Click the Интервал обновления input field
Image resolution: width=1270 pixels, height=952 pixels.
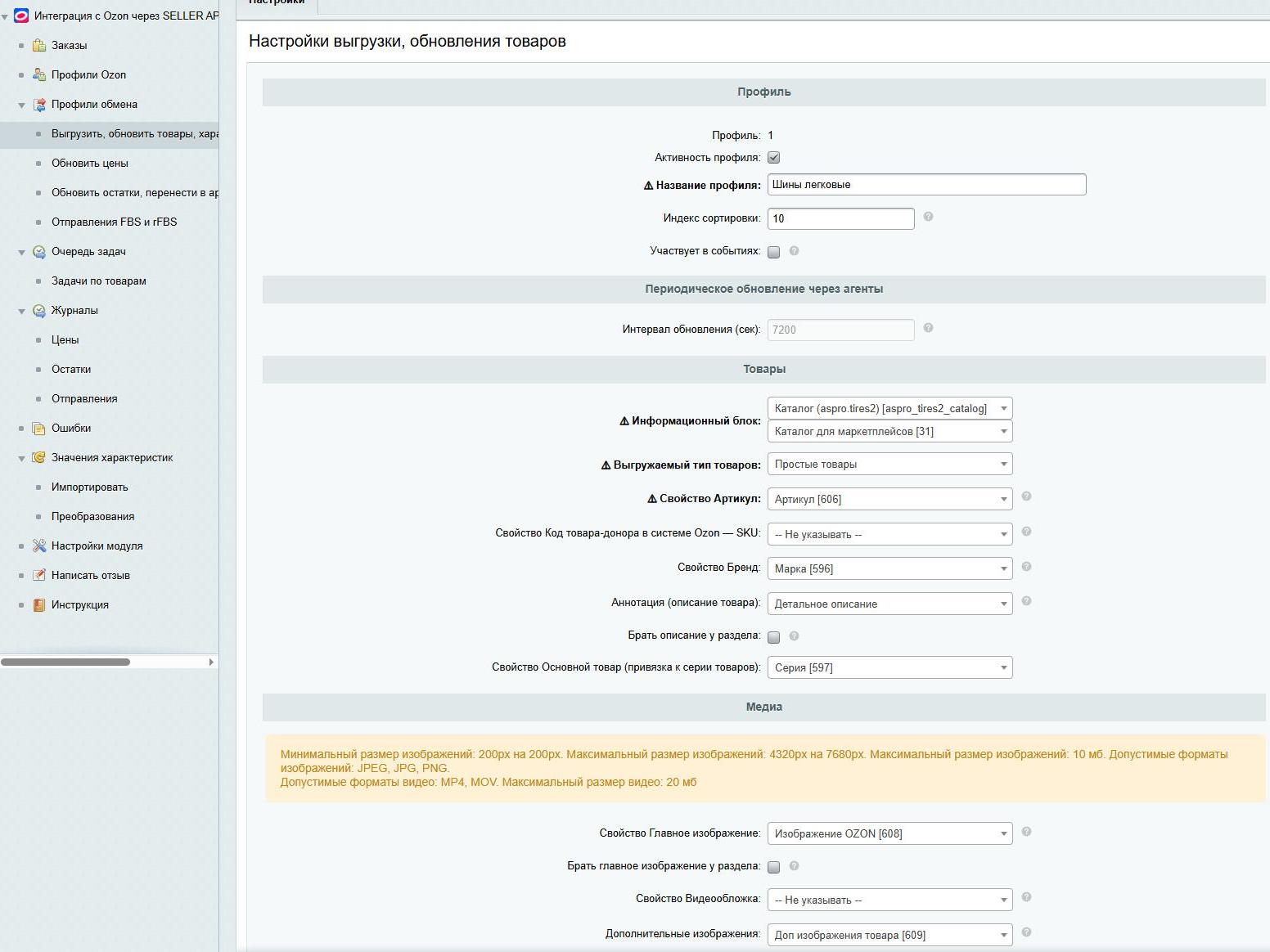tap(840, 330)
